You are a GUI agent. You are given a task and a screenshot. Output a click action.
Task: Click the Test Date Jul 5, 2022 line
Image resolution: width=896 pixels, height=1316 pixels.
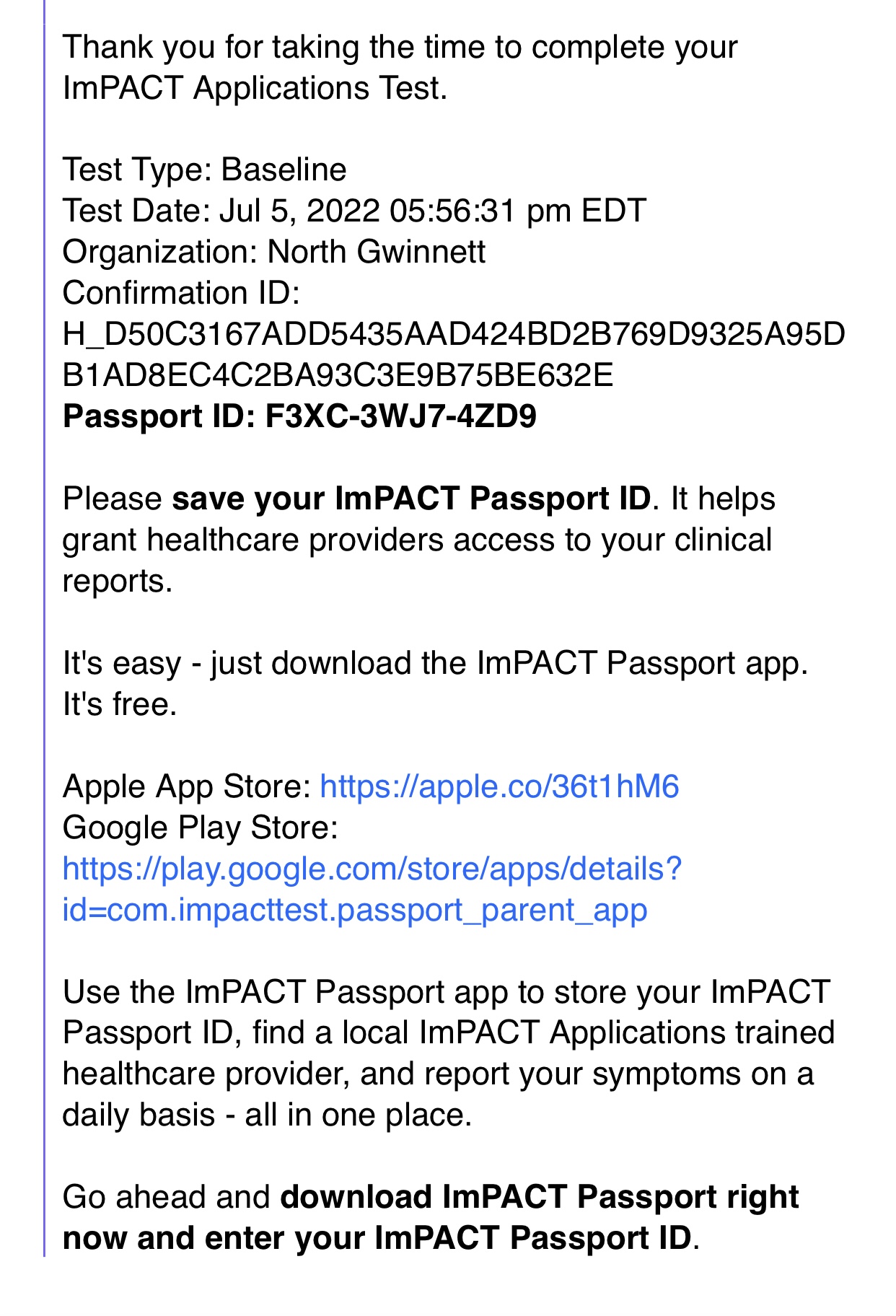[x=354, y=211]
